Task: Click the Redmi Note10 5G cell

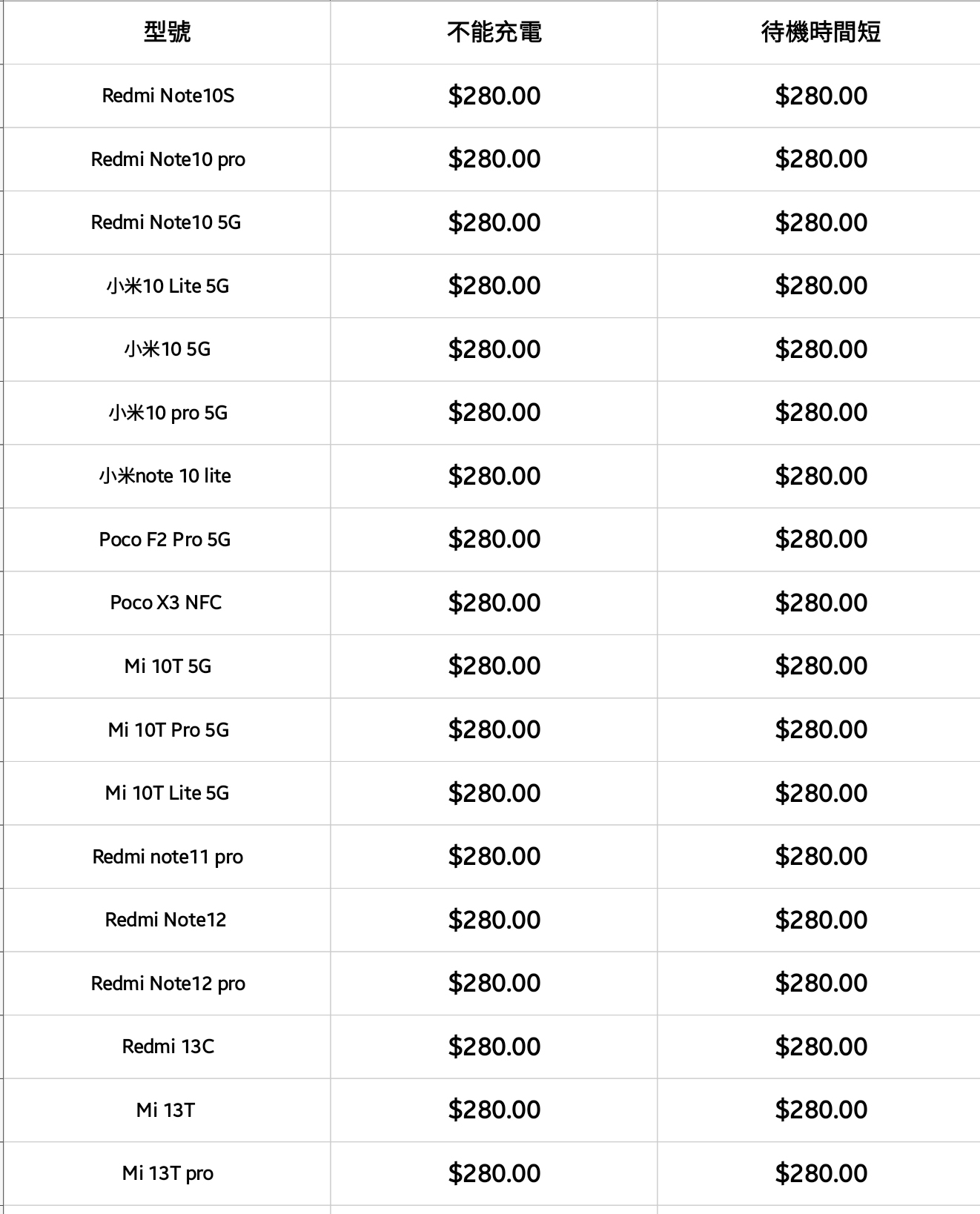Action: point(166,222)
